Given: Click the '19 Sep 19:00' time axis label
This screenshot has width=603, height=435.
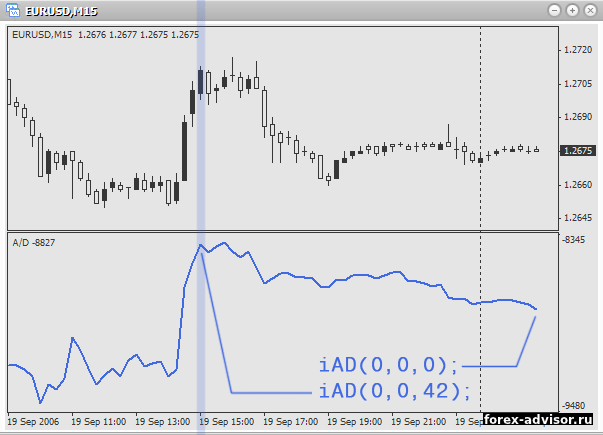Looking at the screenshot, I should coord(355,422).
